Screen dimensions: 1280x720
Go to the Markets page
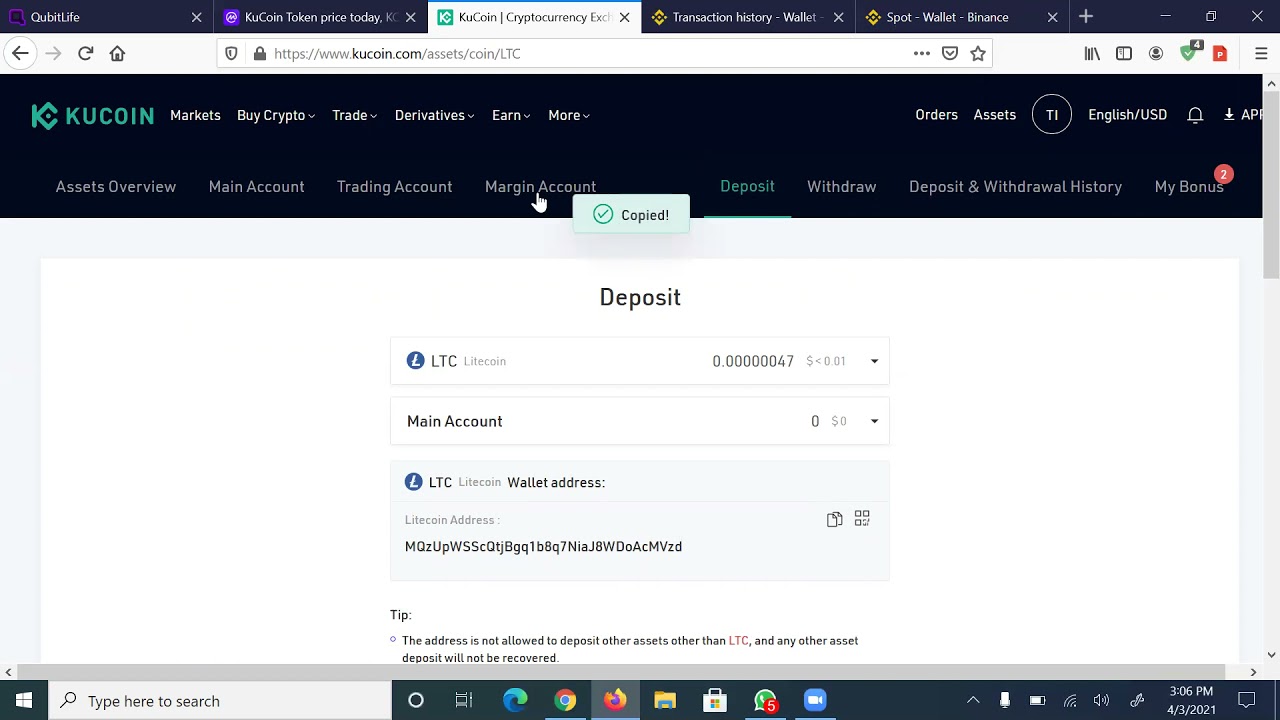(x=195, y=115)
